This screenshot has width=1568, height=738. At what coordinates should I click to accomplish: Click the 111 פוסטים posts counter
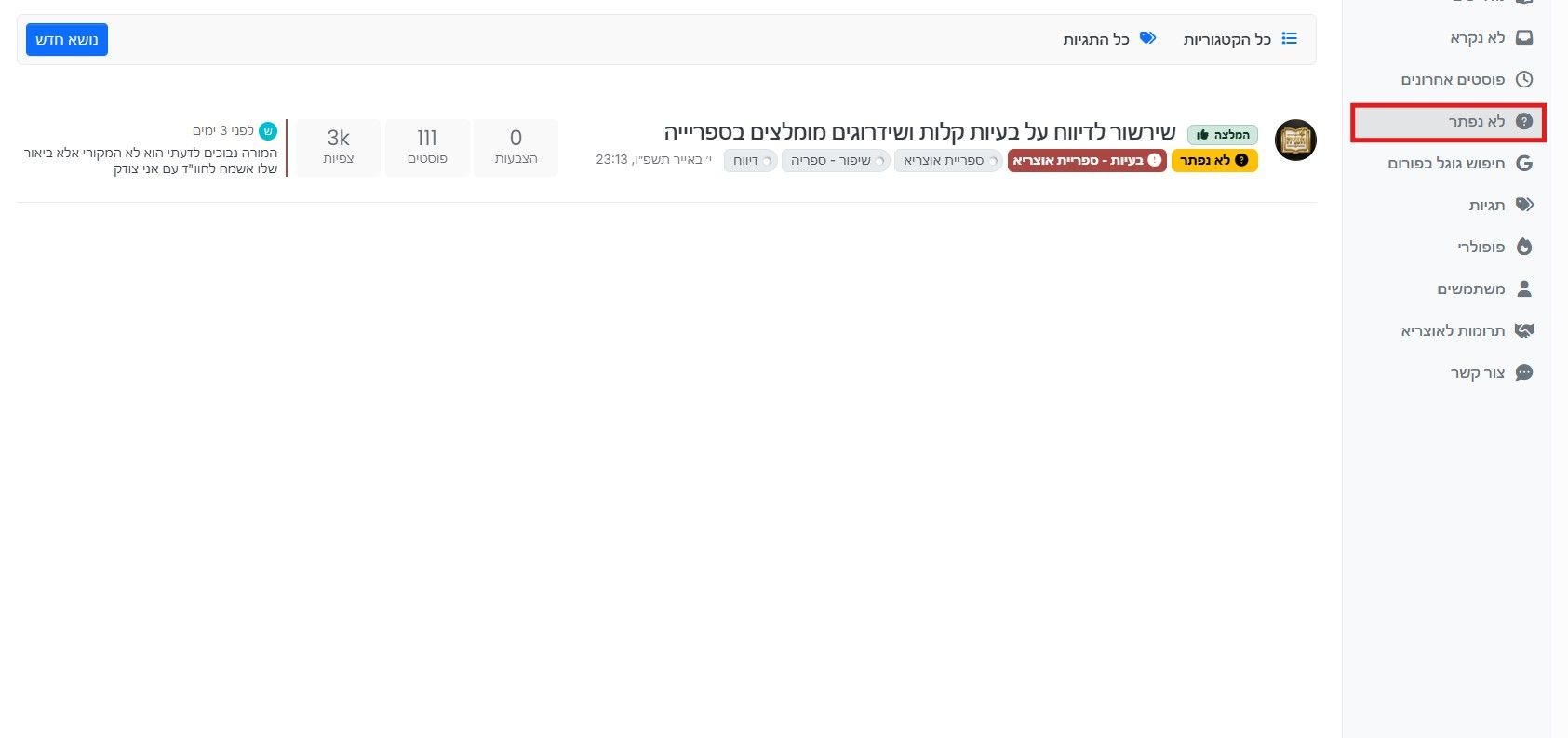coord(427,147)
